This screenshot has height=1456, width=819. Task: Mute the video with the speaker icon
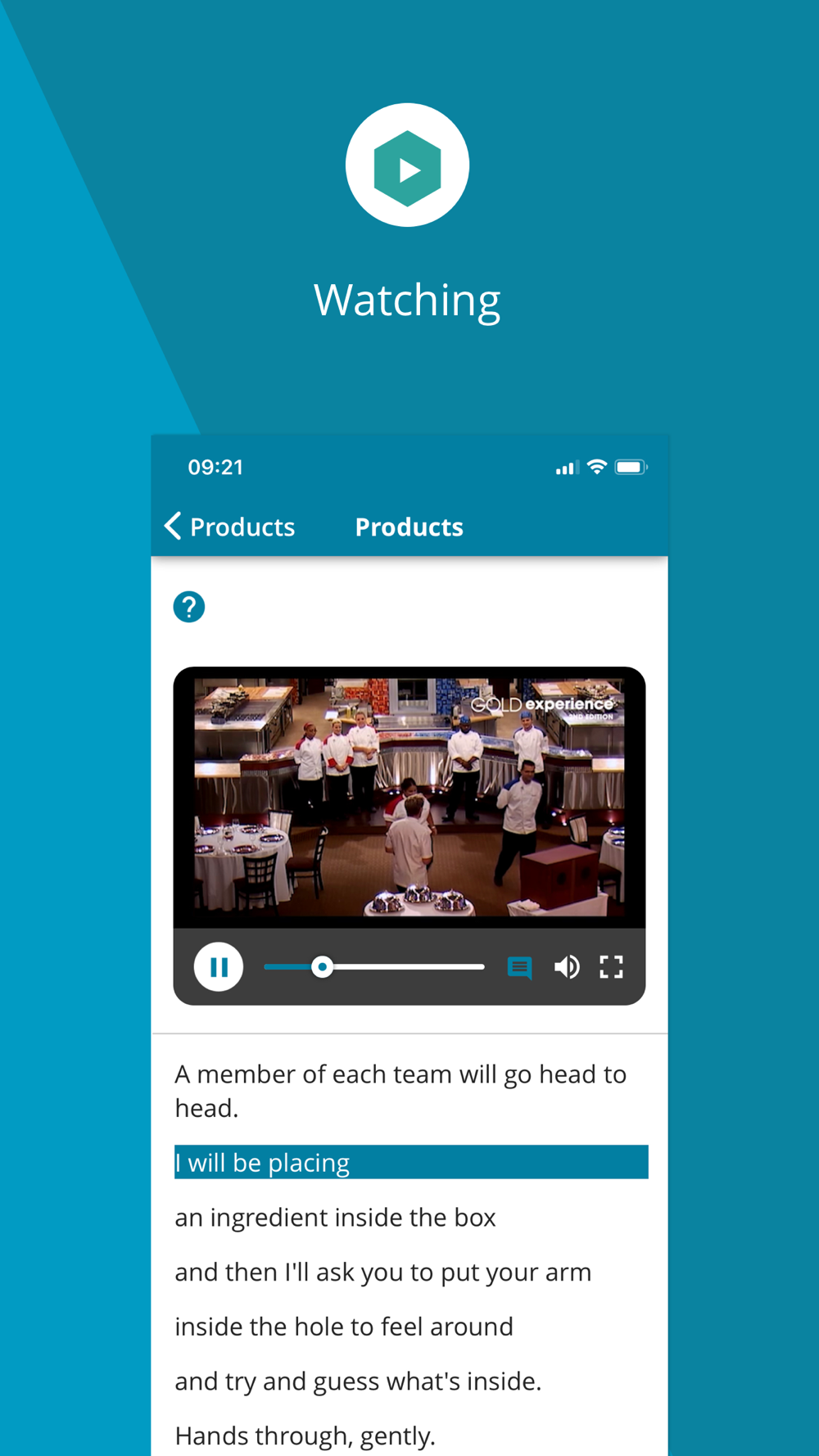567,967
